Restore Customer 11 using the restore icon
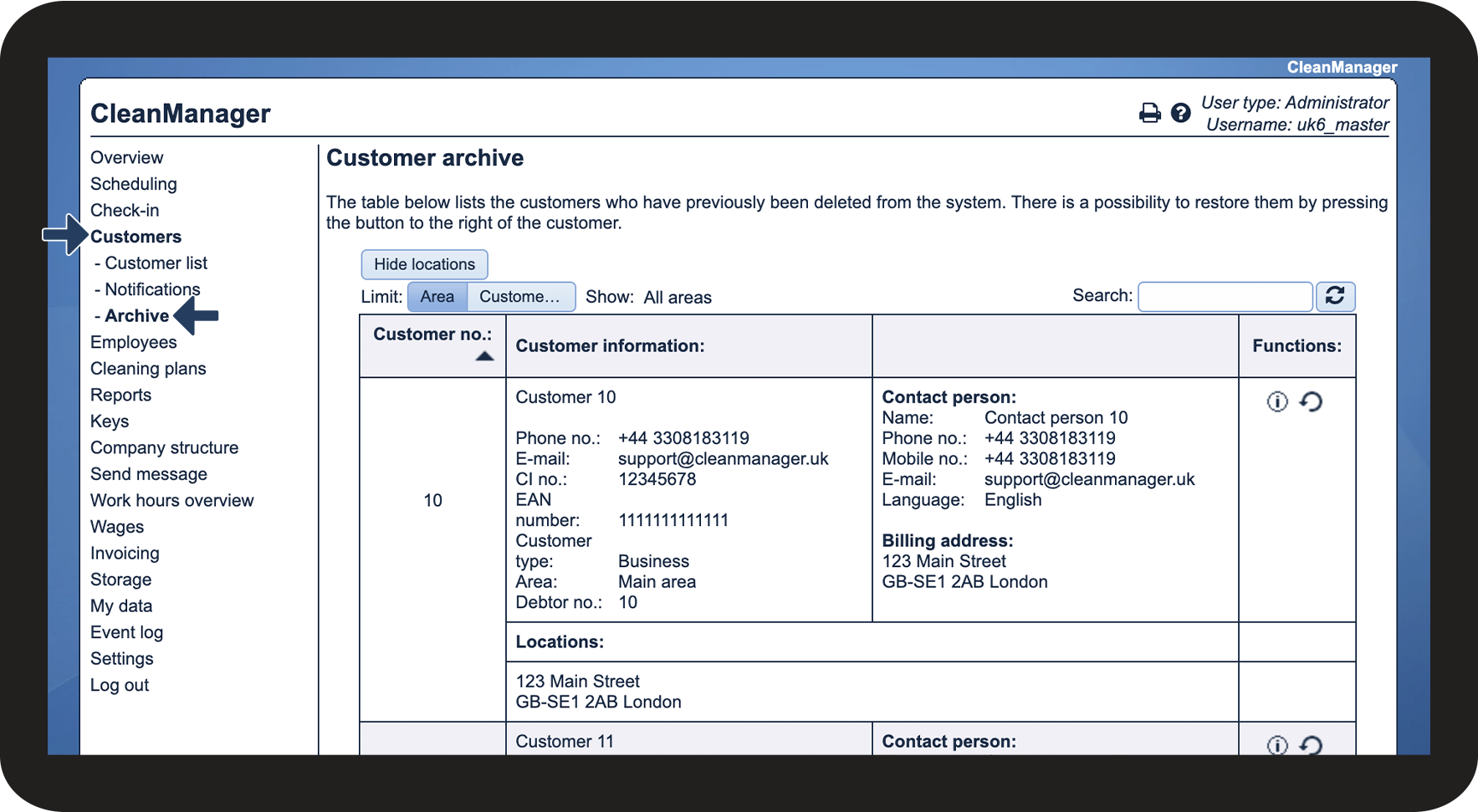The height and width of the screenshot is (812, 1478). coord(1311,744)
